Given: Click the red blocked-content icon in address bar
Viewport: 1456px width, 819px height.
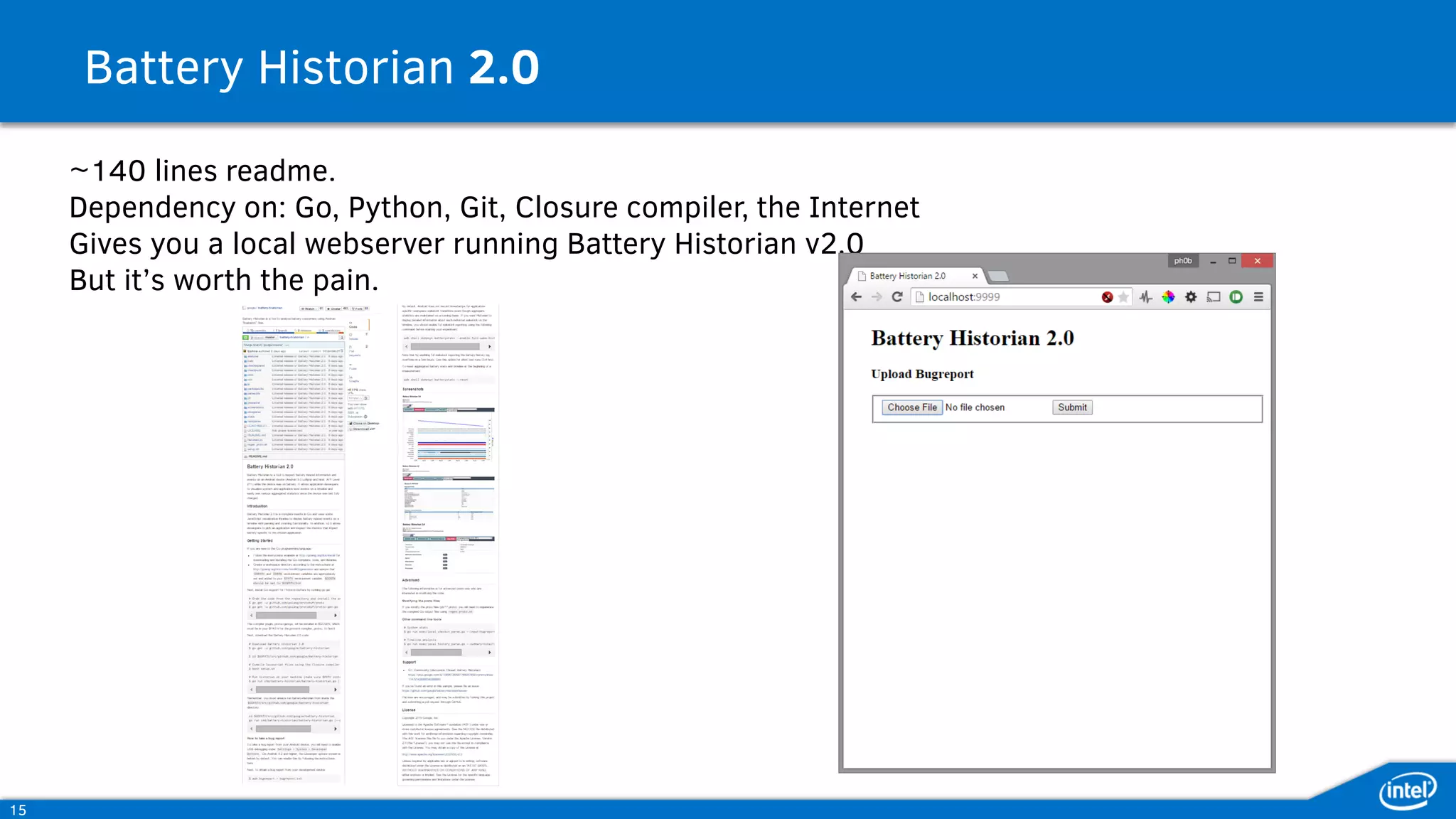Looking at the screenshot, I should tap(1107, 297).
